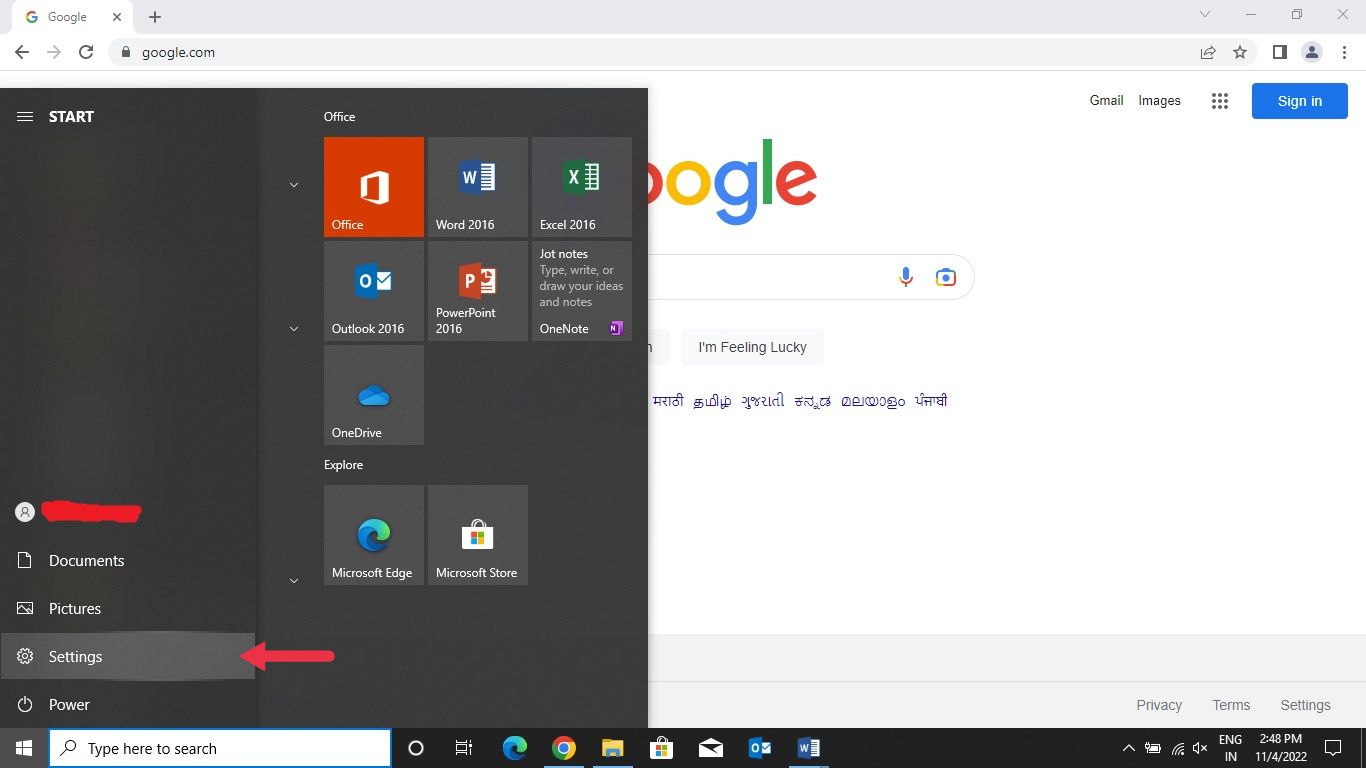Reload the Google page
Image resolution: width=1366 pixels, height=768 pixels.
click(x=86, y=52)
